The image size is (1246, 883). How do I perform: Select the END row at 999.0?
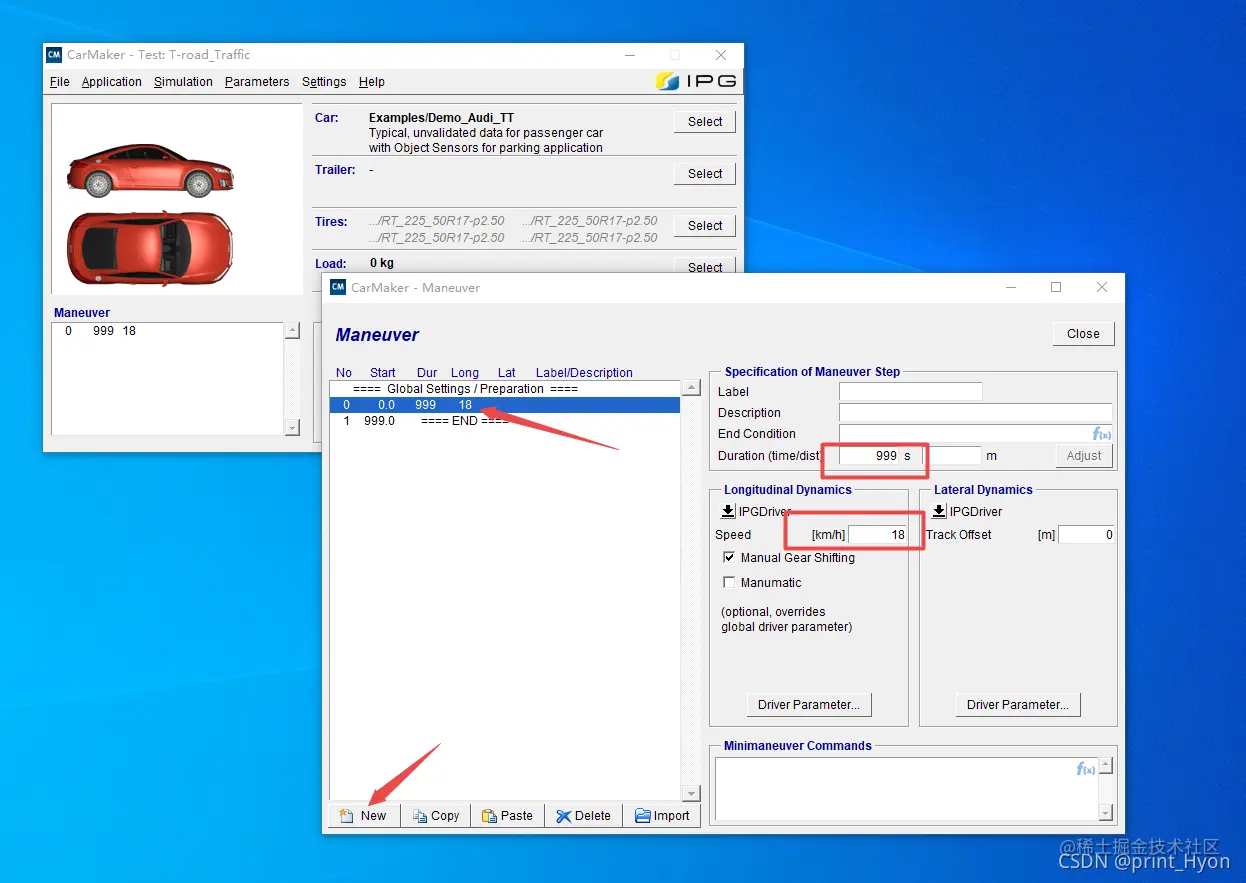coord(505,421)
